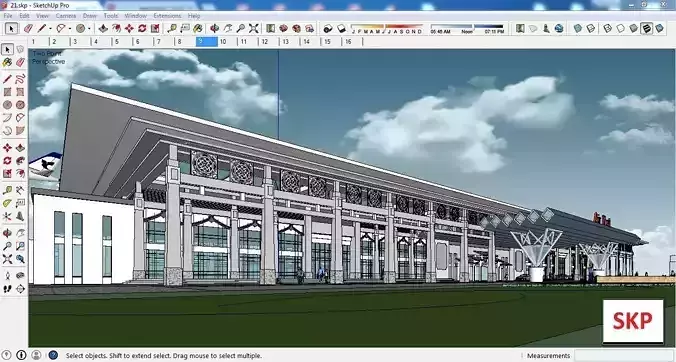Click Zoom Extents in the top toolbar
The width and height of the screenshot is (676, 362).
254,28
